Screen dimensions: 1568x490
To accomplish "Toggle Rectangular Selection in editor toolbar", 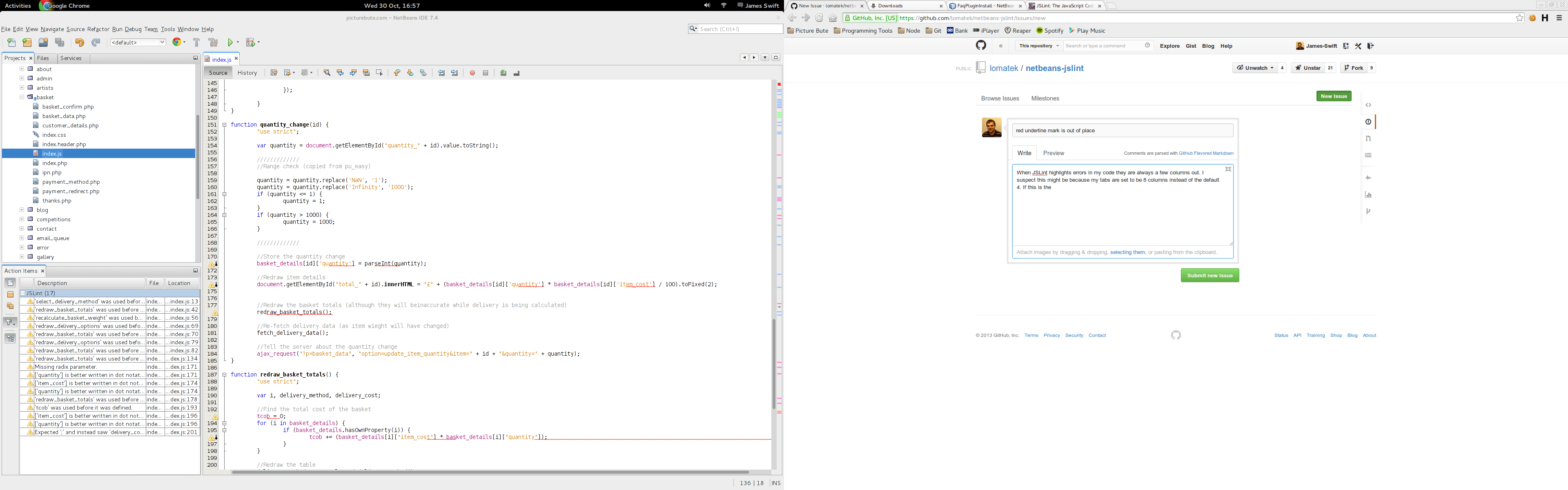I will 379,73.
